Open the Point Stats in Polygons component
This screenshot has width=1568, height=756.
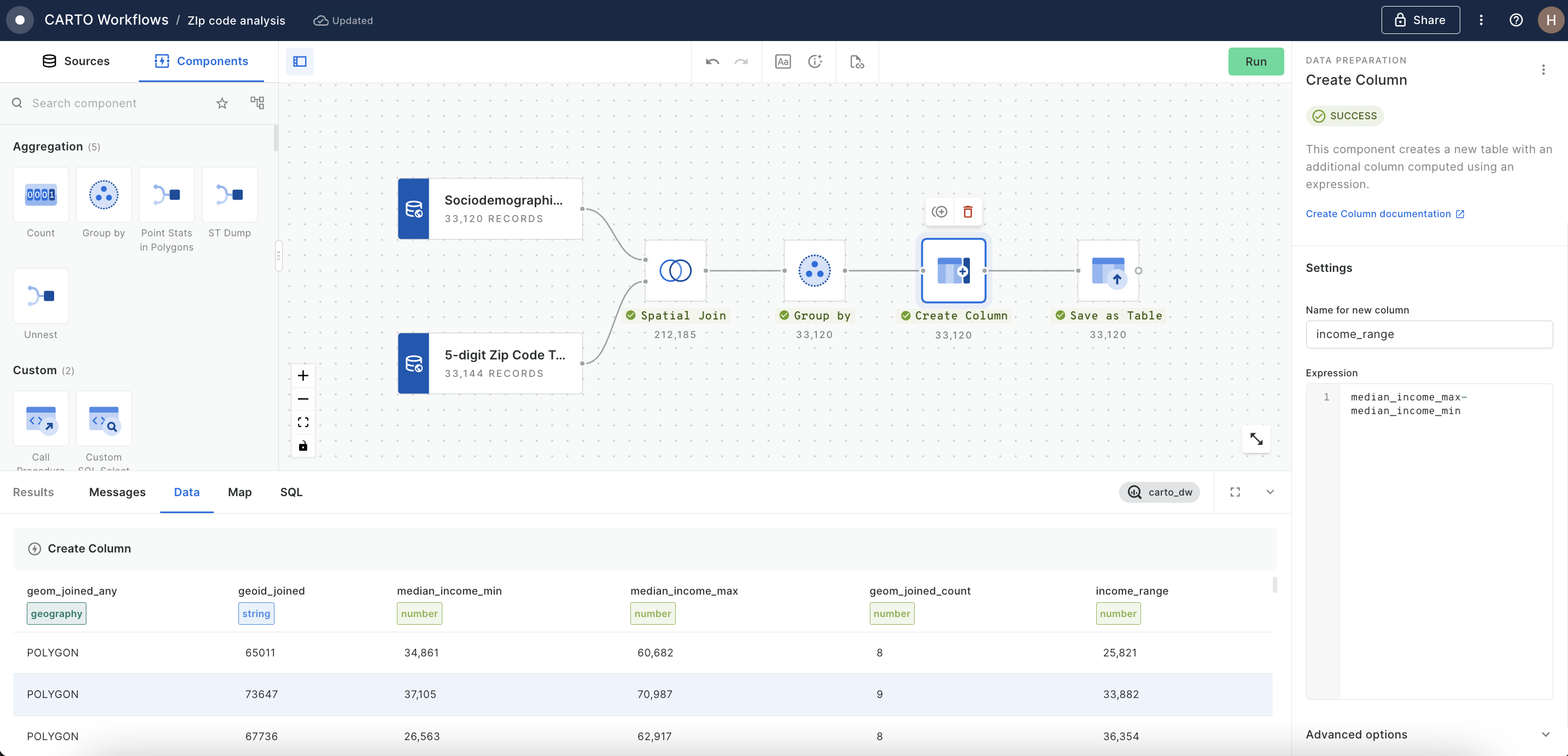pyautogui.click(x=166, y=195)
